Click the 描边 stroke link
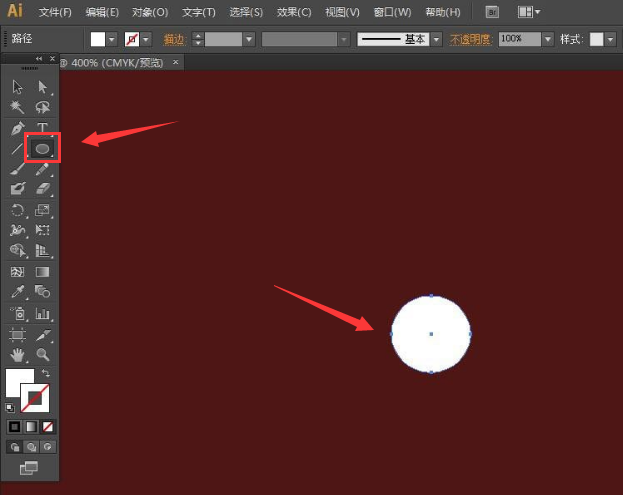623x495 pixels. (x=174, y=39)
